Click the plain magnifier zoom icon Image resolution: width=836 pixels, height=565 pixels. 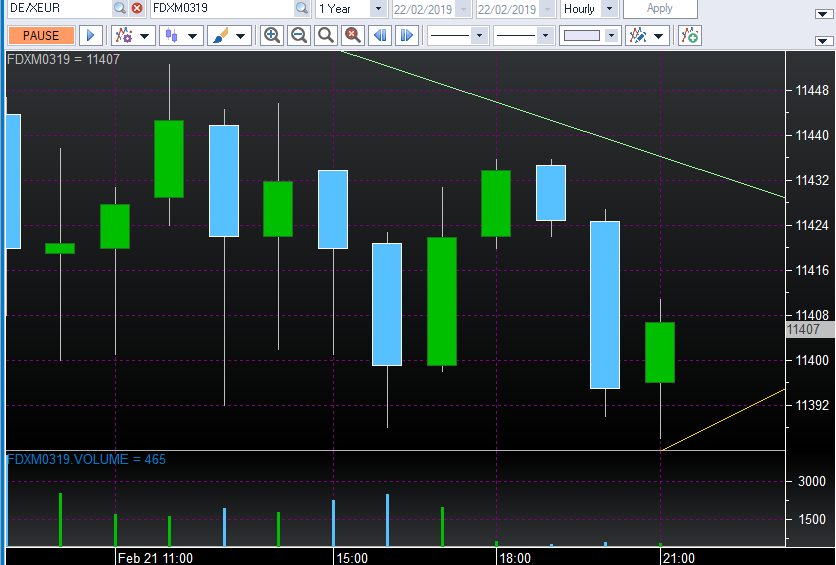pos(325,36)
